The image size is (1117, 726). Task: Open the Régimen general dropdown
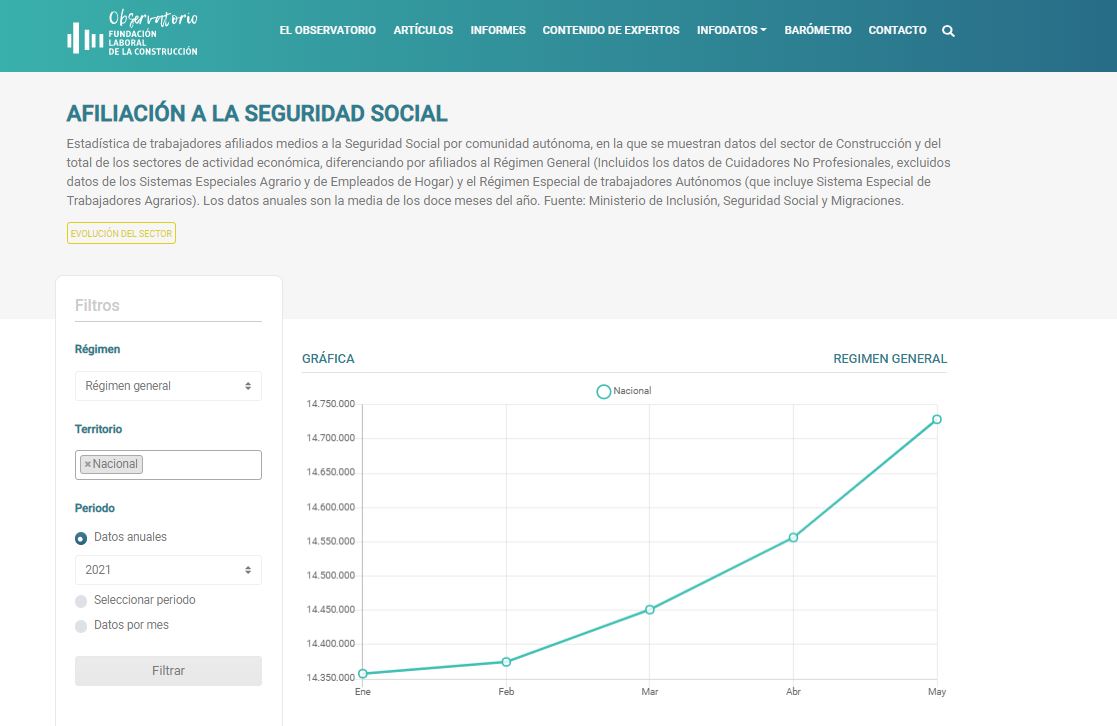pos(168,386)
